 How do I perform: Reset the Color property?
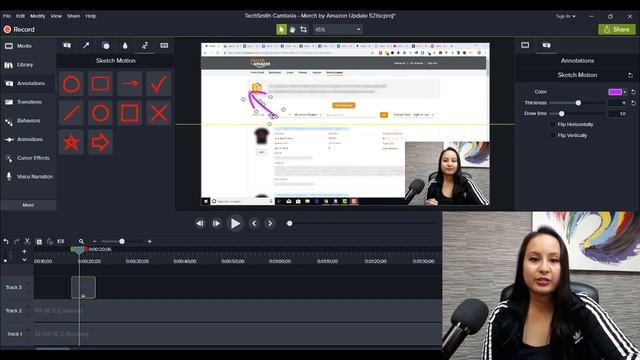(x=633, y=92)
